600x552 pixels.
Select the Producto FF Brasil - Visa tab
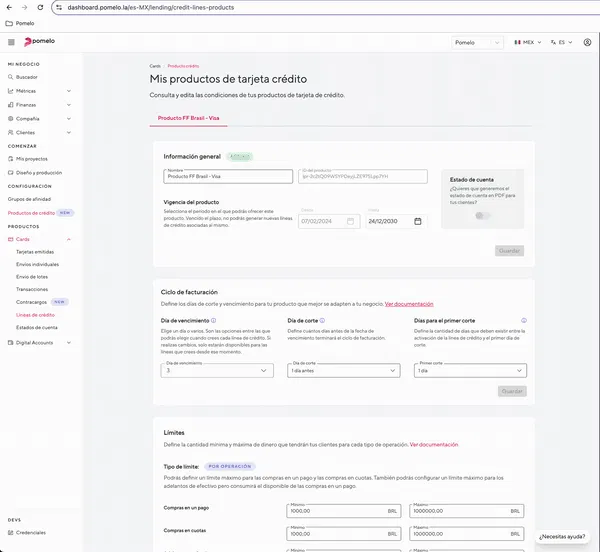click(x=188, y=118)
